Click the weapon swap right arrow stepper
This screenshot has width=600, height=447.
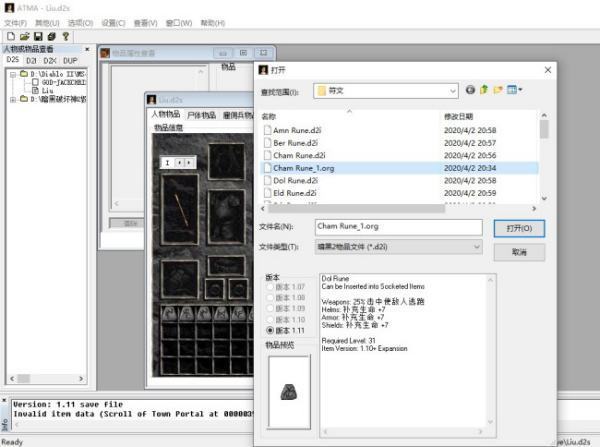coord(189,163)
